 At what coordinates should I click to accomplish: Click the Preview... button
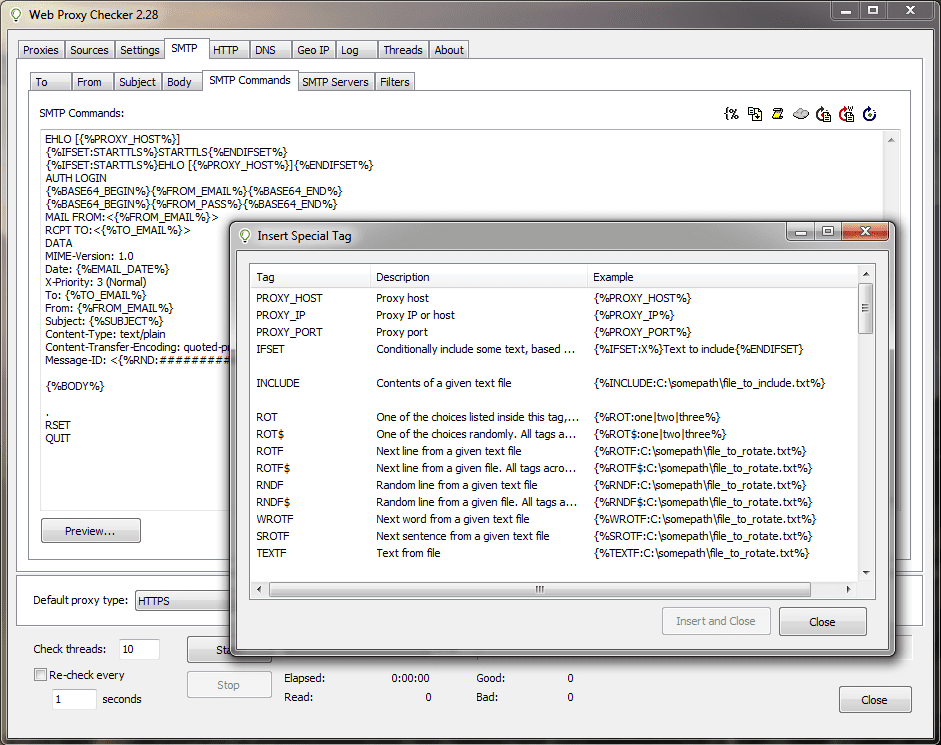91,531
